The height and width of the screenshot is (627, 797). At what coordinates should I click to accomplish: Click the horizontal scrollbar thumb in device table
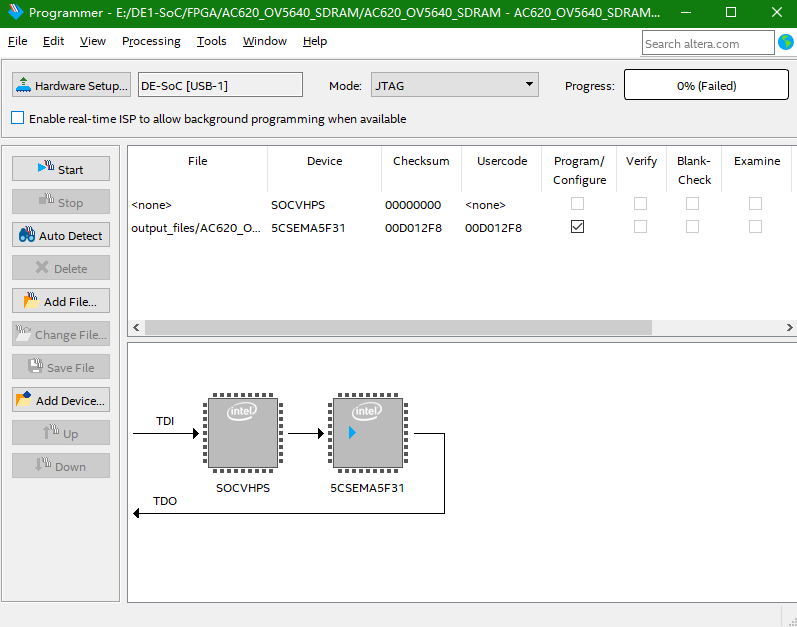[x=398, y=327]
